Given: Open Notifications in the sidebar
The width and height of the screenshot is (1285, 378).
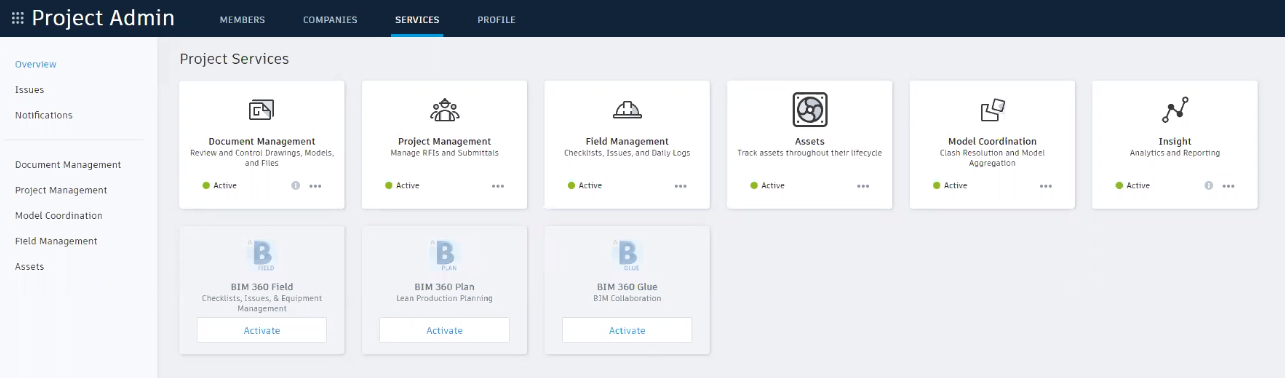Looking at the screenshot, I should [44, 115].
